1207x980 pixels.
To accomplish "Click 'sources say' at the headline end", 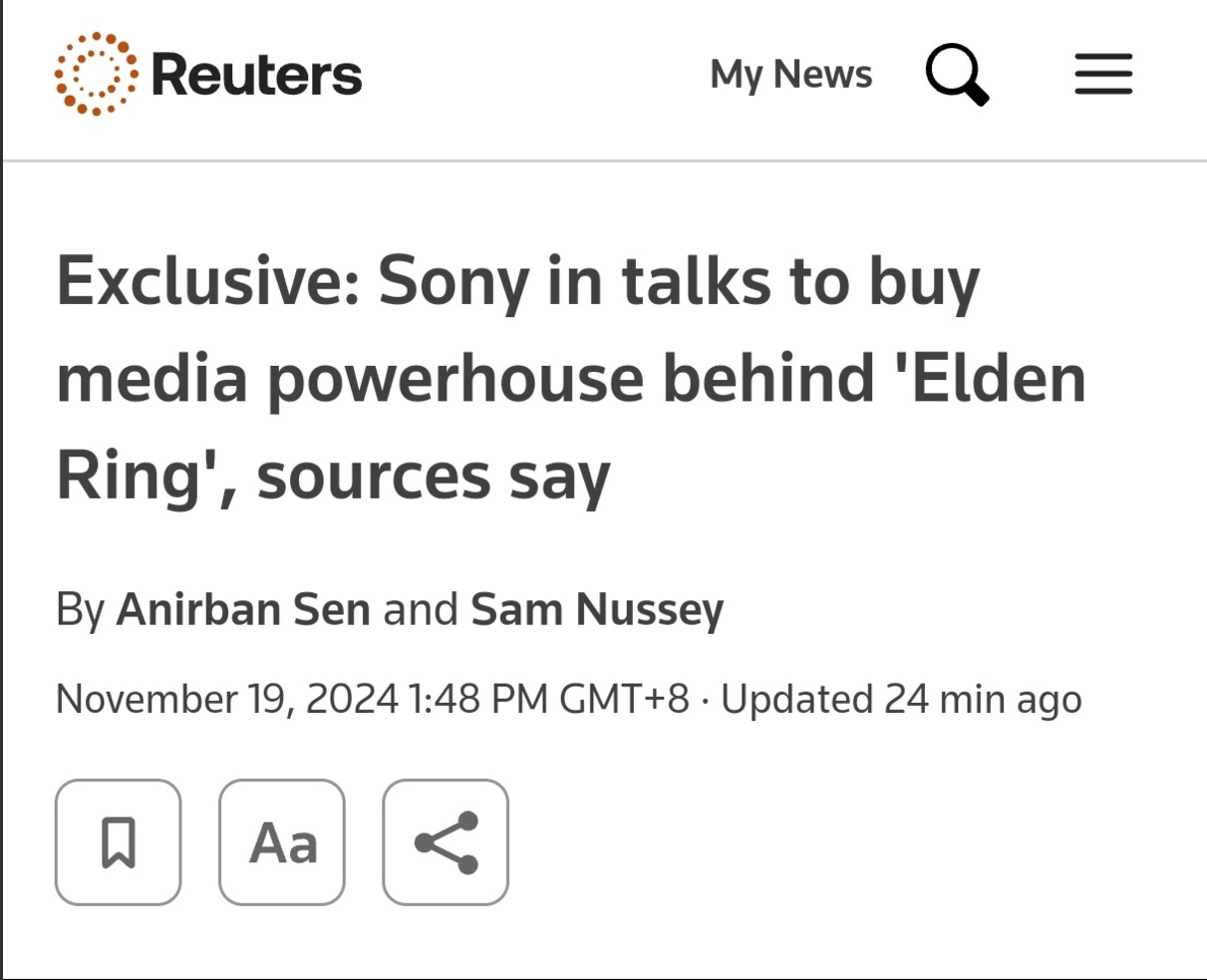I will tap(433, 477).
